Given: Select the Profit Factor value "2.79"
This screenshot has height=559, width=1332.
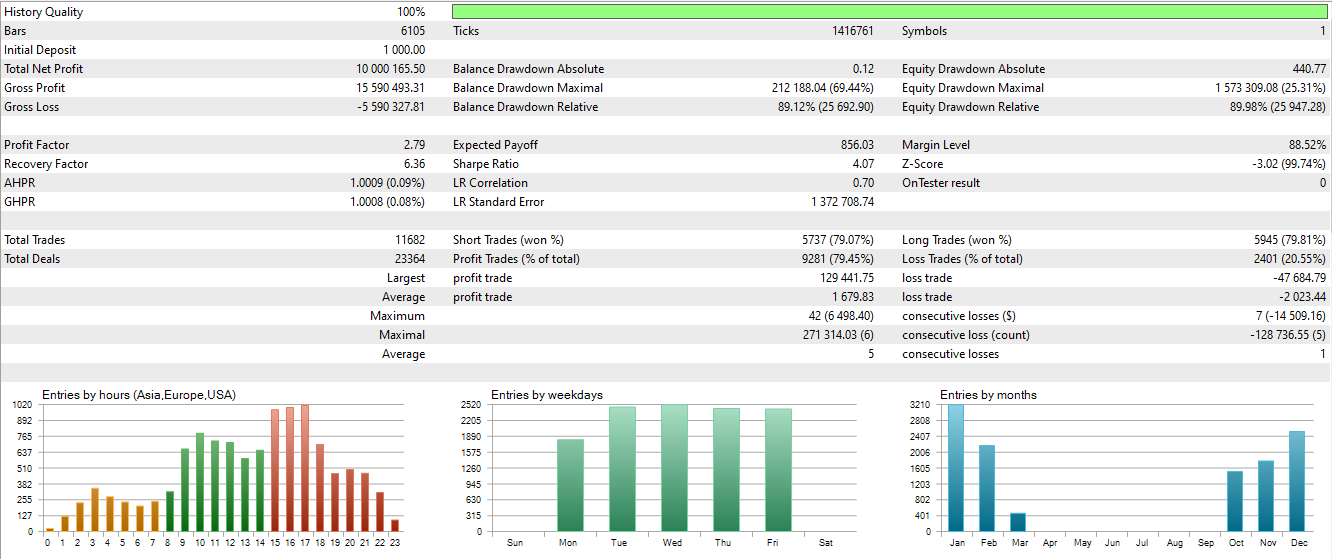Looking at the screenshot, I should click(415, 145).
